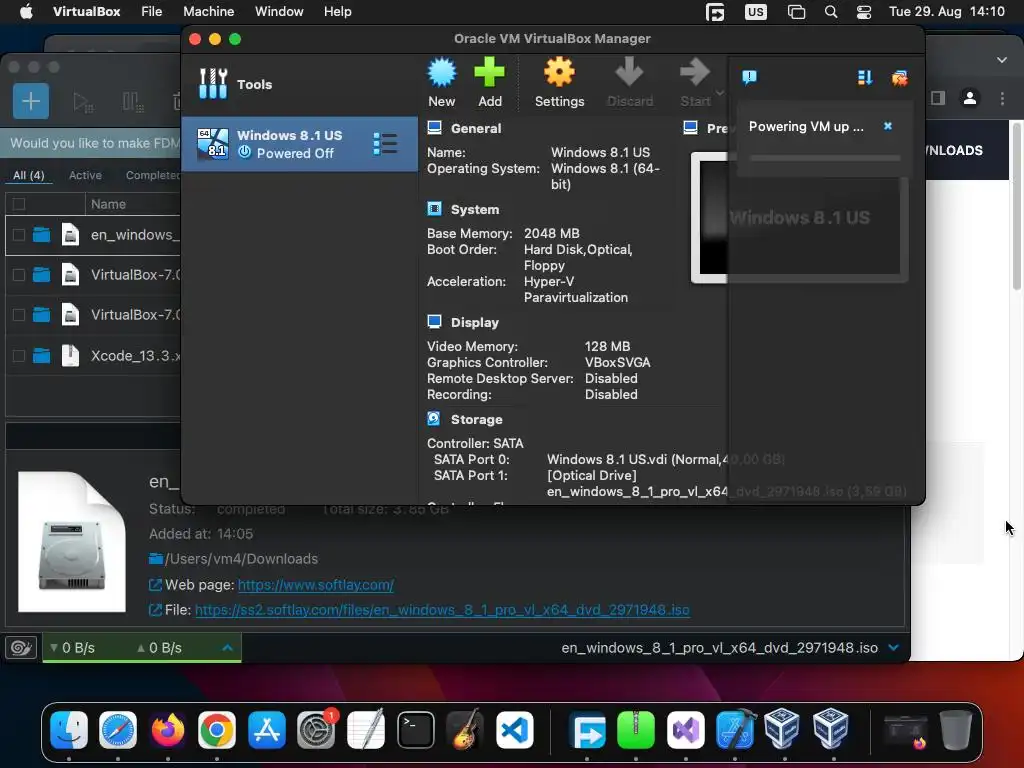Click the /Users/vm4/Downloads folder path
The width and height of the screenshot is (1024, 768).
241,558
